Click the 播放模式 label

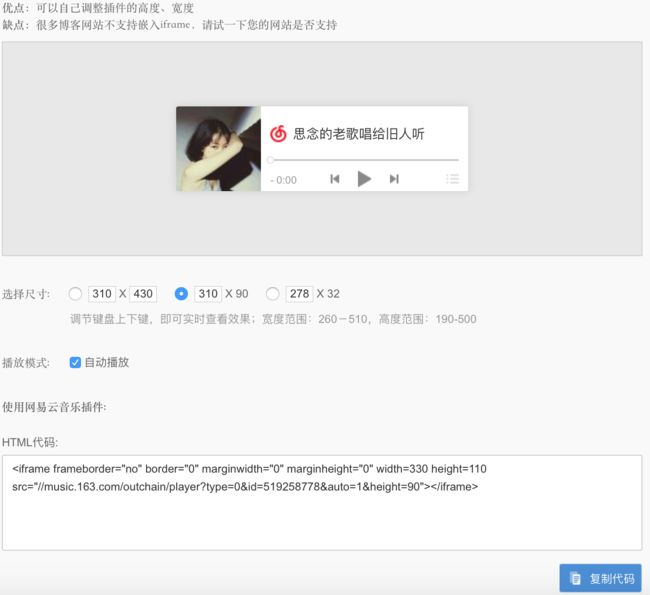tap(26, 363)
